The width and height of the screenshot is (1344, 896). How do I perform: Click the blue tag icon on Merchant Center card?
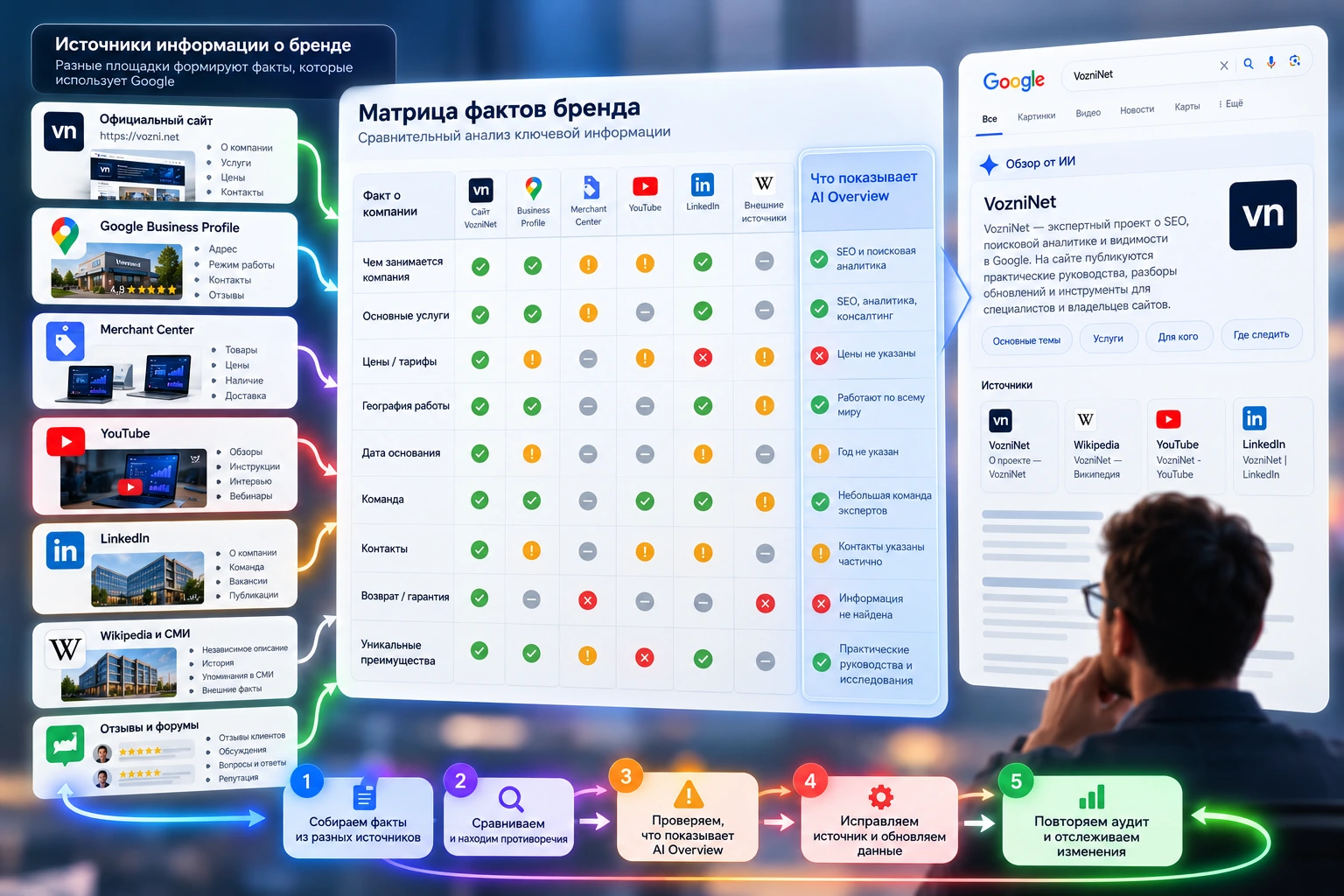point(65,341)
